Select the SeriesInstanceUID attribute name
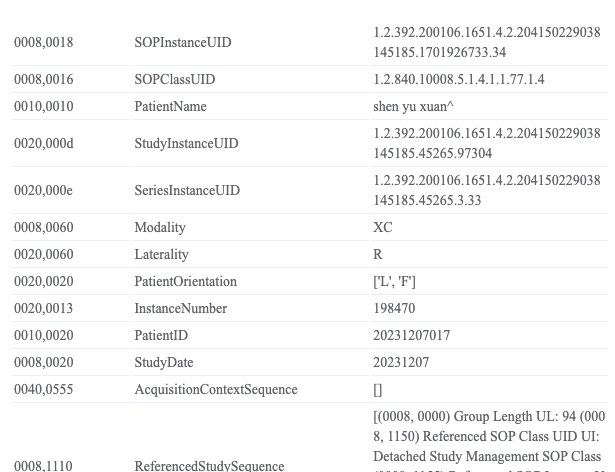This screenshot has width=615, height=472. [187, 191]
